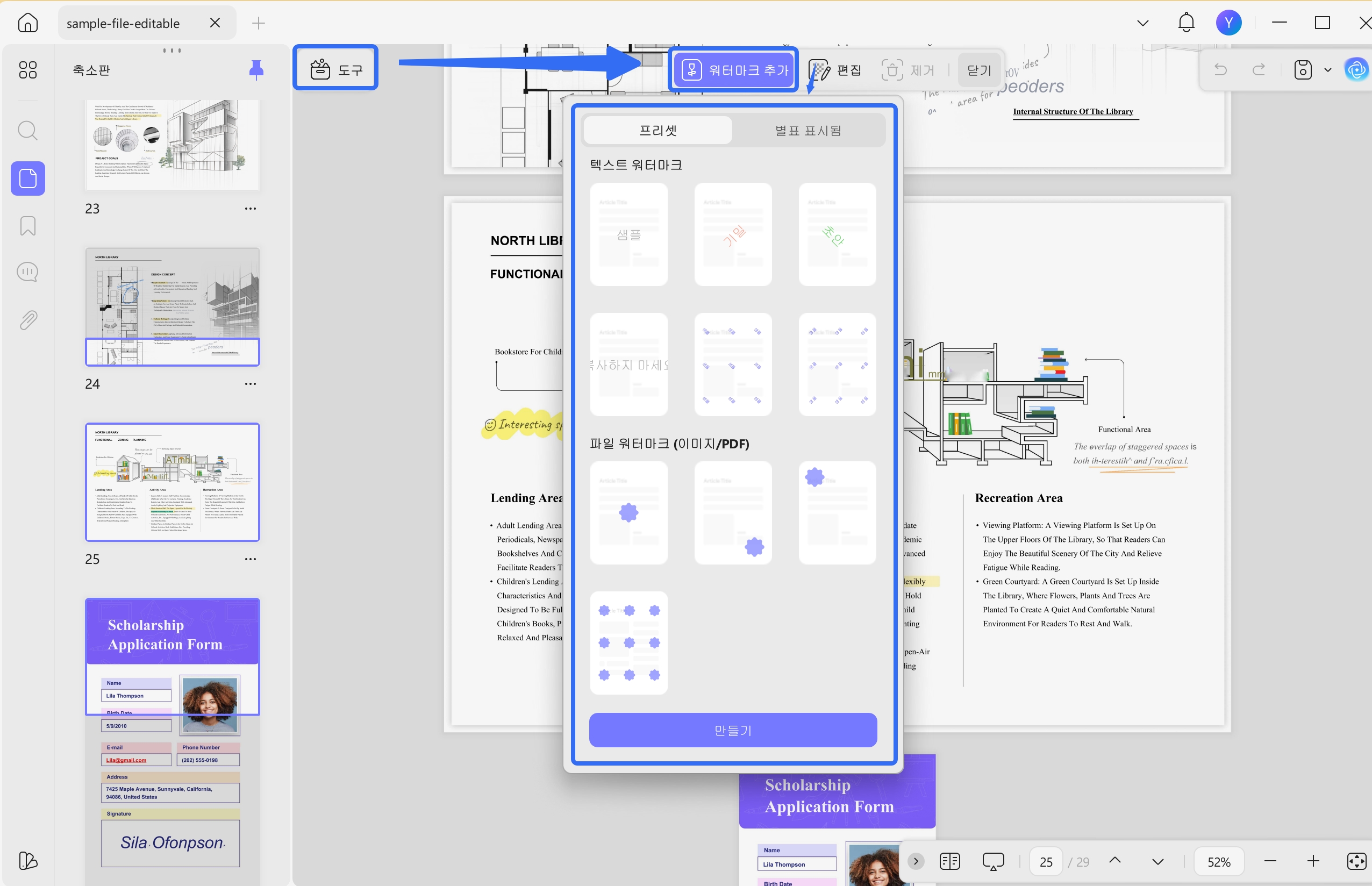Zoom in with plus button
1372x886 pixels.
coord(1313,861)
